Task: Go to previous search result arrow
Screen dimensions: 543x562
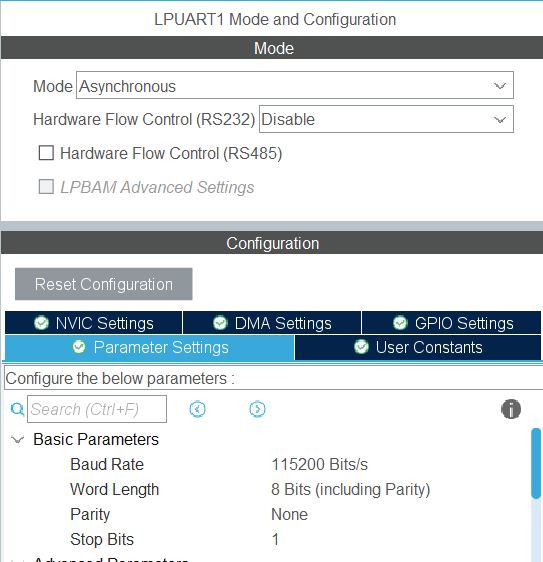Action: (197, 409)
